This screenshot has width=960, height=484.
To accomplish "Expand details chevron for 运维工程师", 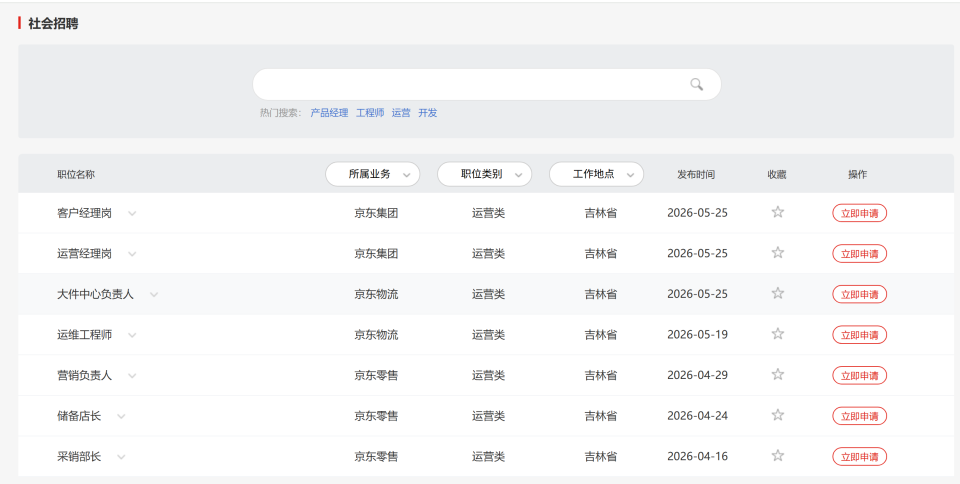I will (x=132, y=335).
